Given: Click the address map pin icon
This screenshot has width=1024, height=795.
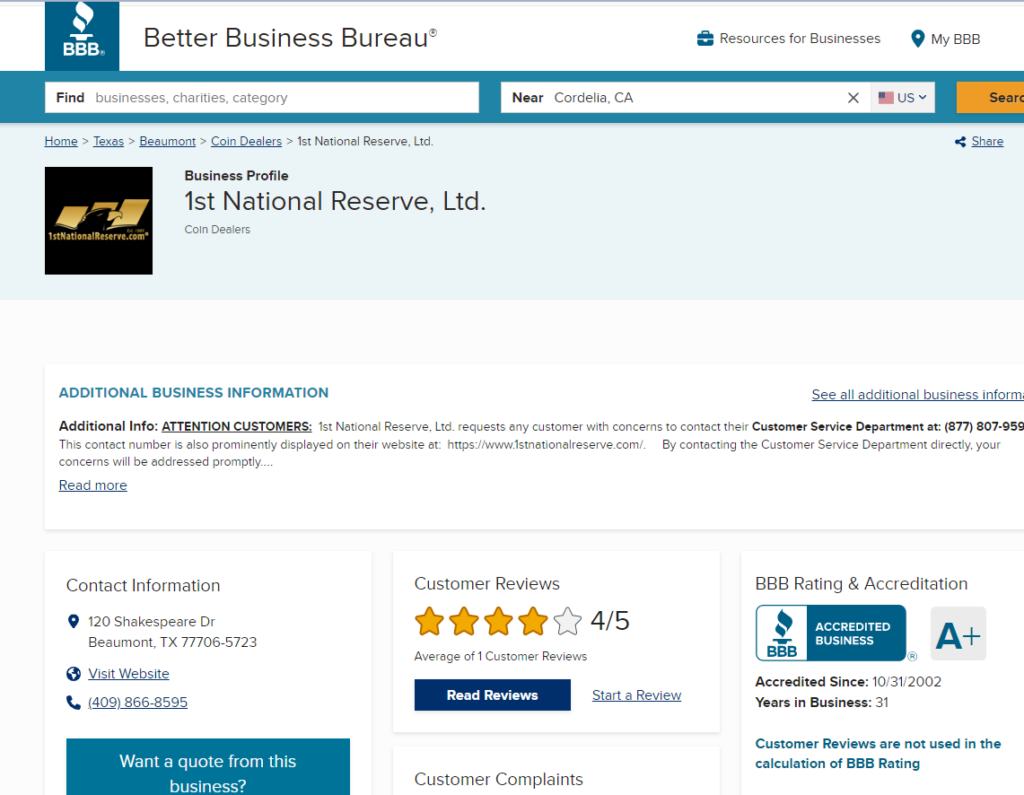Looking at the screenshot, I should (x=73, y=621).
